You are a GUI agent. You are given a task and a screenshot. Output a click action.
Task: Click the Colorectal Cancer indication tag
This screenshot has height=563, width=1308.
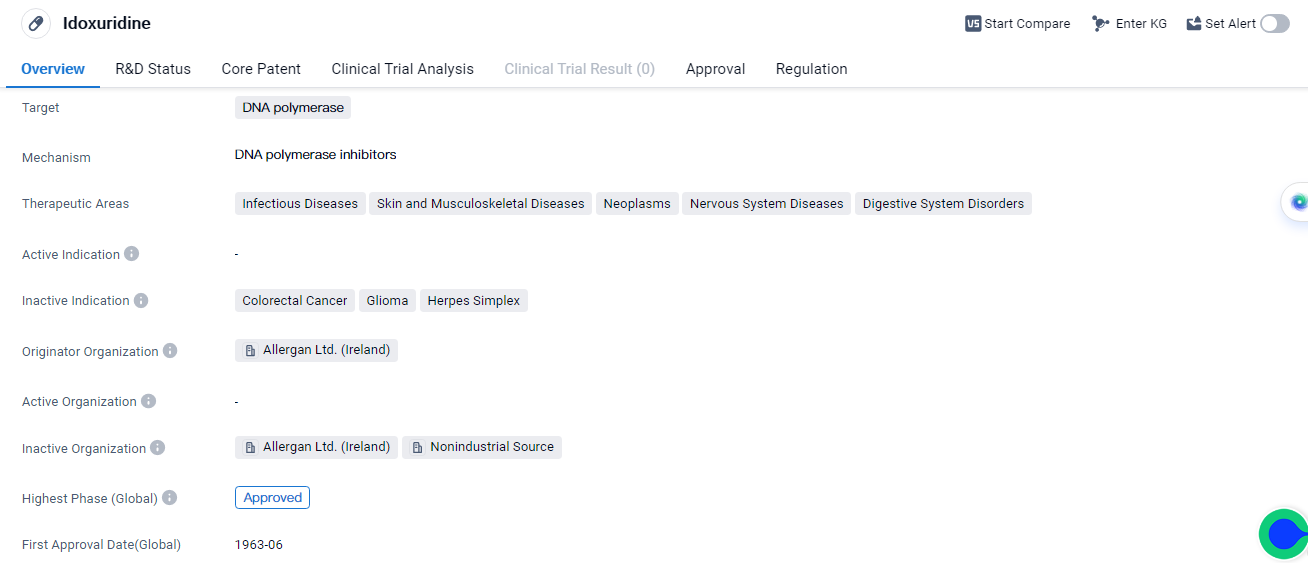295,301
